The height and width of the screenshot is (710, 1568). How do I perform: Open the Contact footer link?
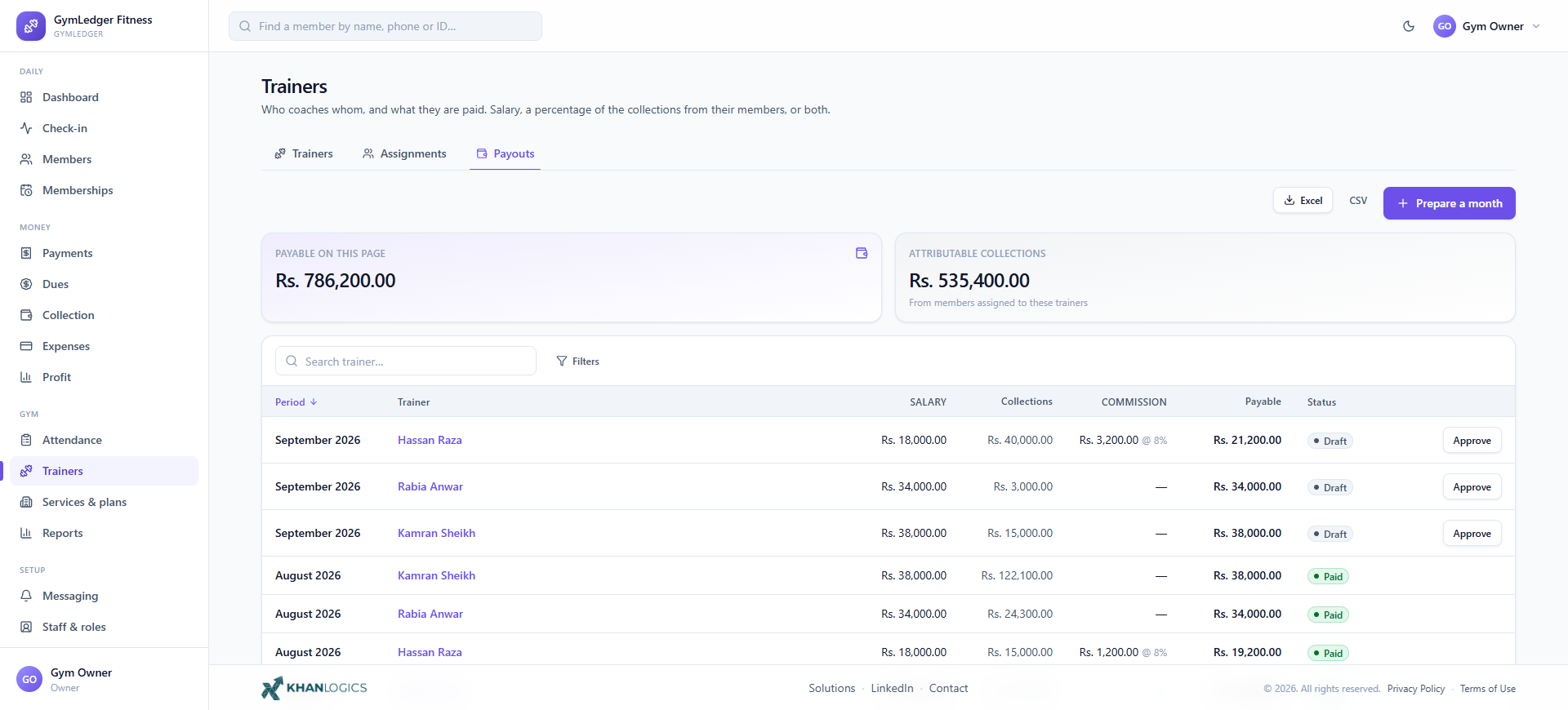(x=948, y=688)
